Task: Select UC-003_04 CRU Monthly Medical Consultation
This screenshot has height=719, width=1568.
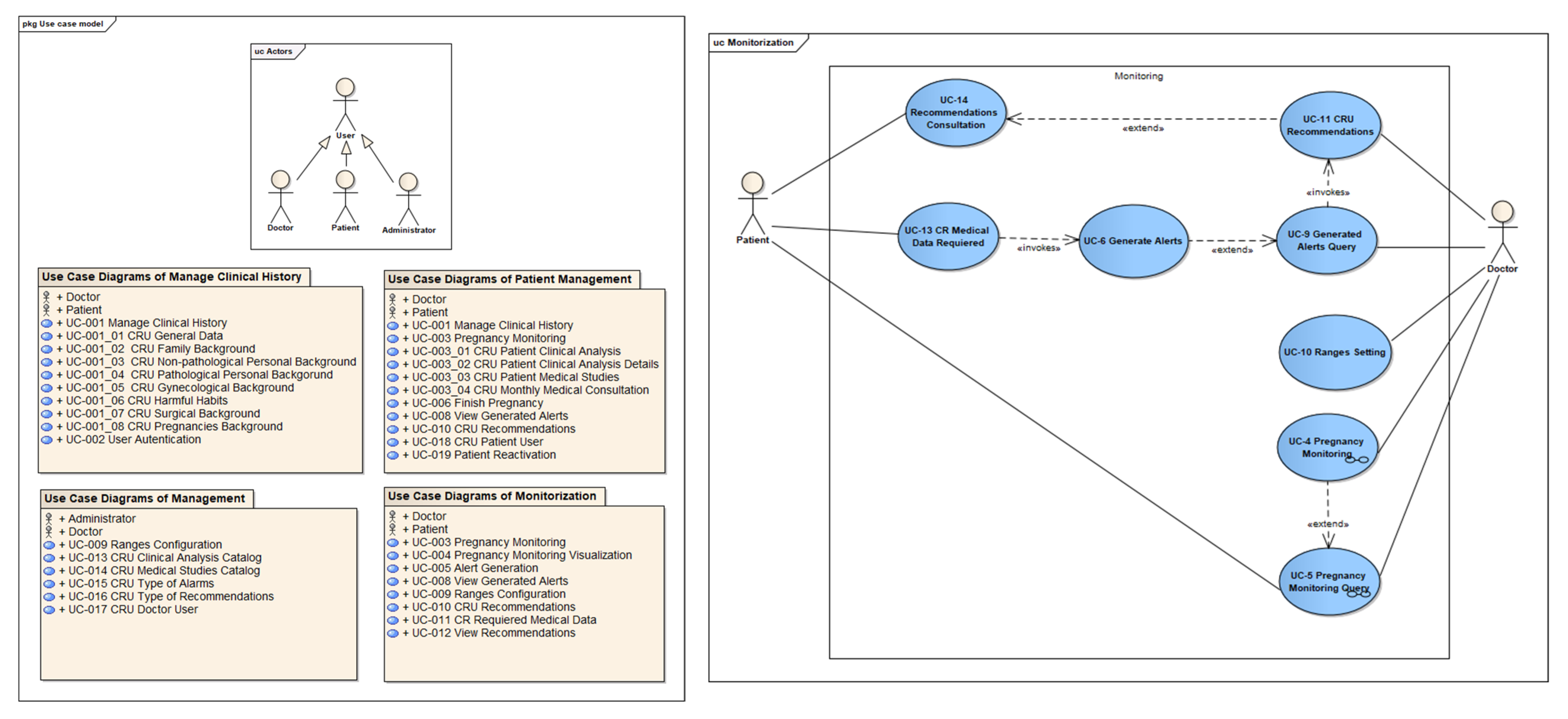Action: [x=518, y=390]
